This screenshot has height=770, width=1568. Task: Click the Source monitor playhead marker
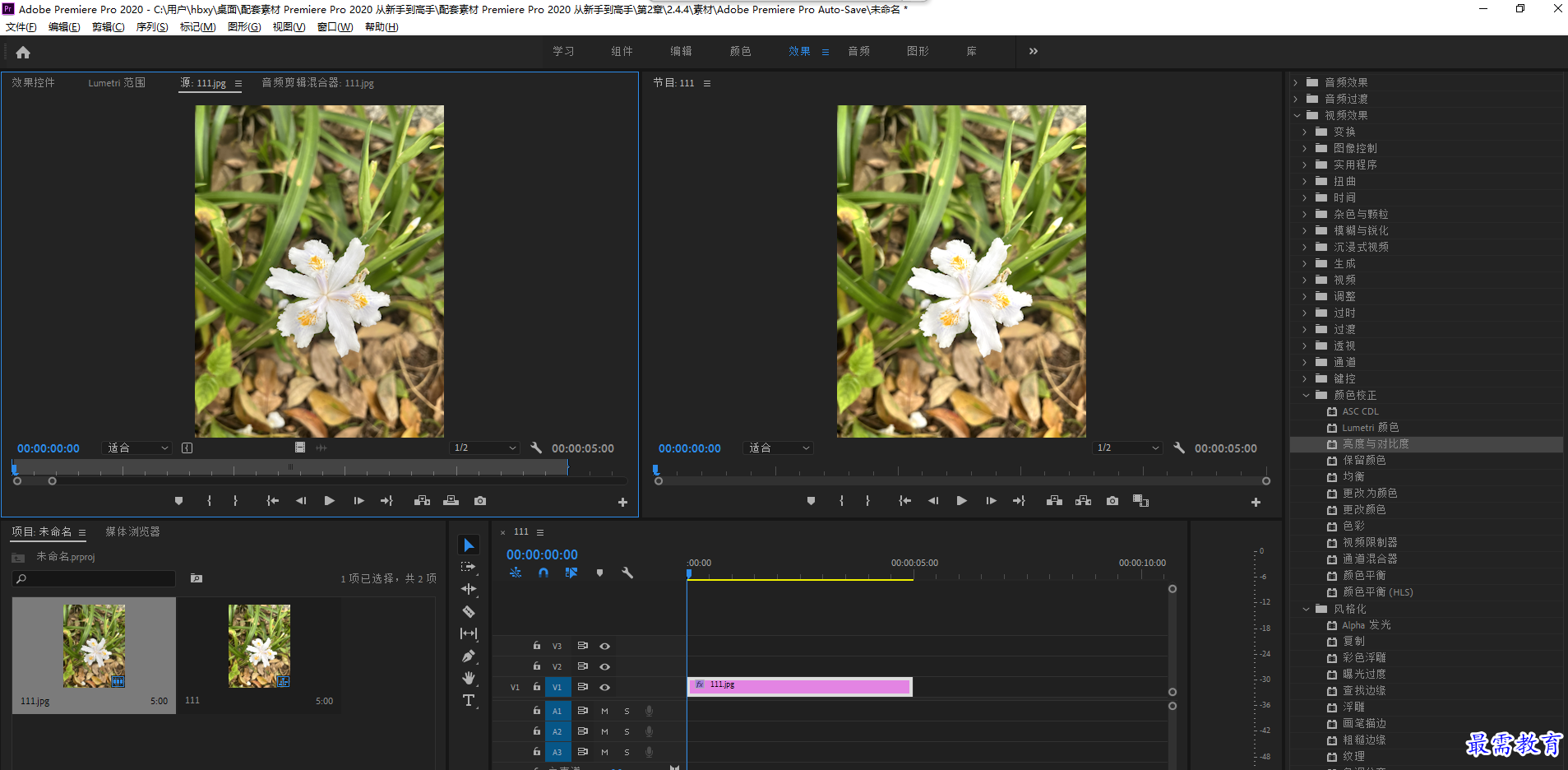(14, 468)
